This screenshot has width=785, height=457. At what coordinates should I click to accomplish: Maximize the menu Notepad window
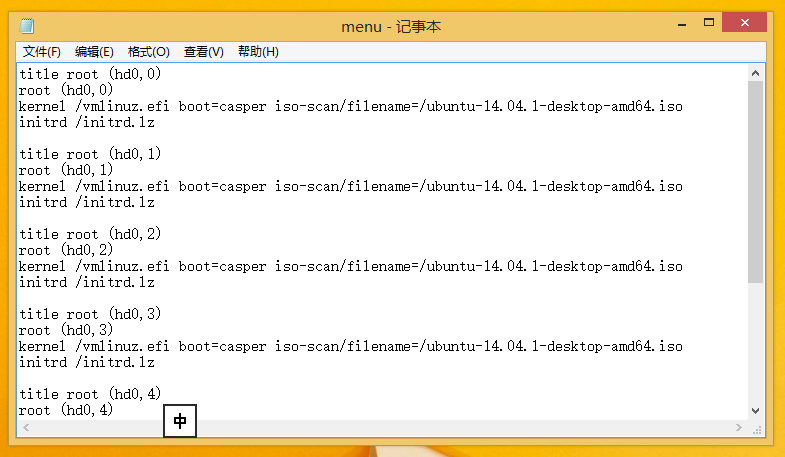(x=708, y=23)
